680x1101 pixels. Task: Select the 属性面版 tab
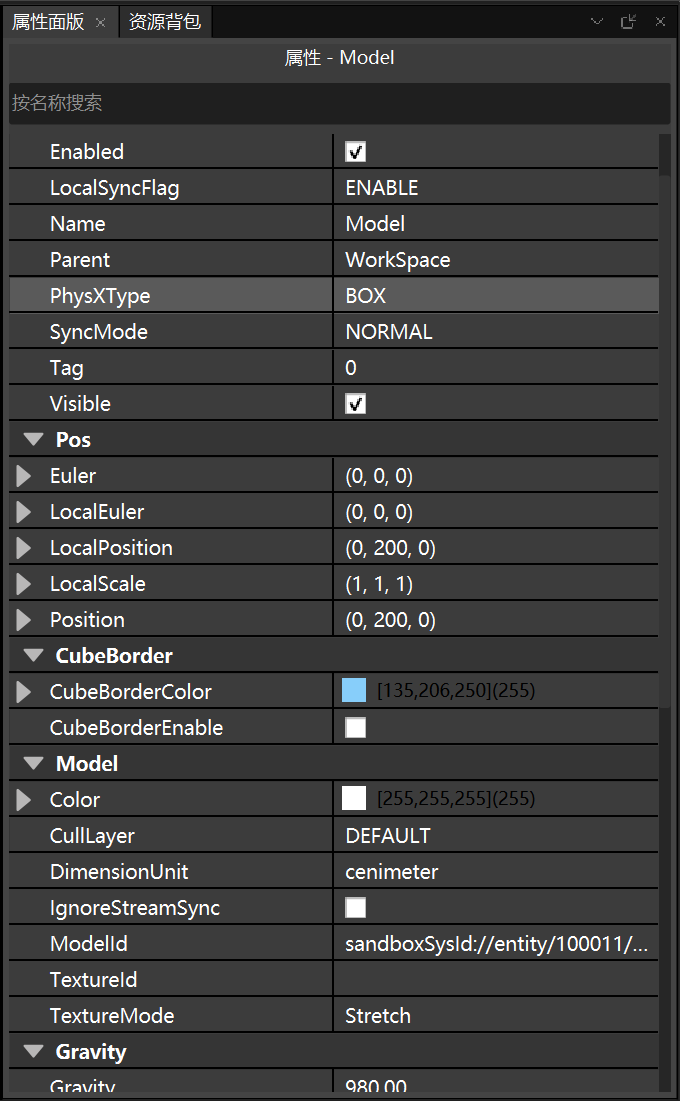click(x=47, y=22)
